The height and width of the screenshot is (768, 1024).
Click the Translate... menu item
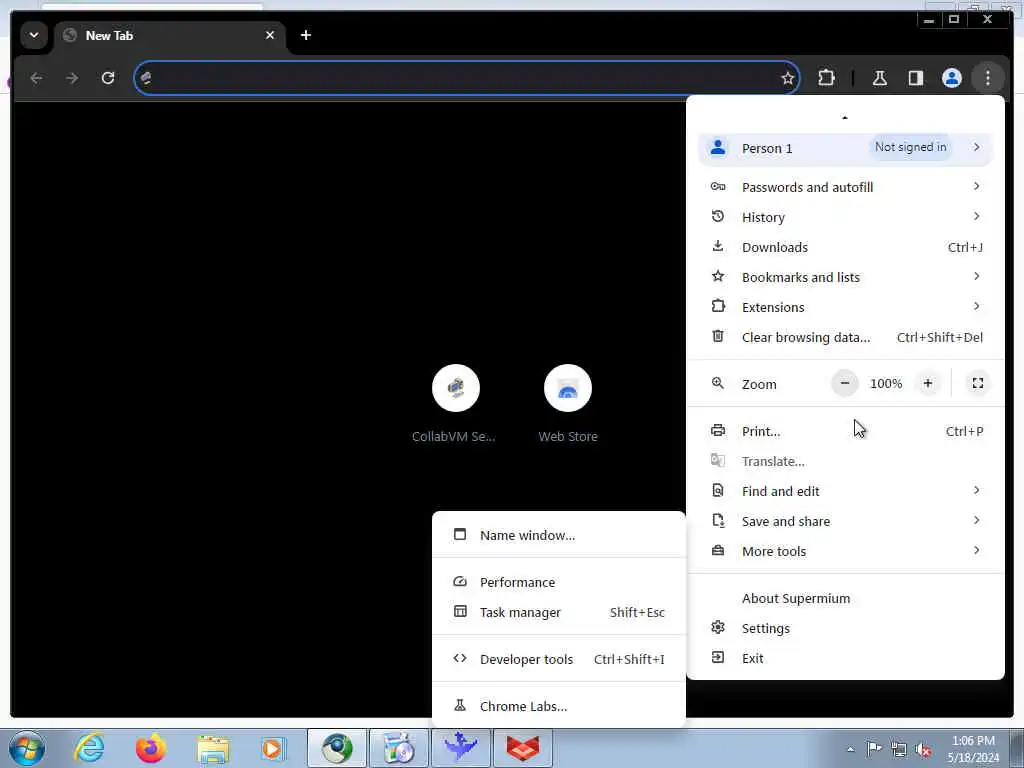(845, 462)
